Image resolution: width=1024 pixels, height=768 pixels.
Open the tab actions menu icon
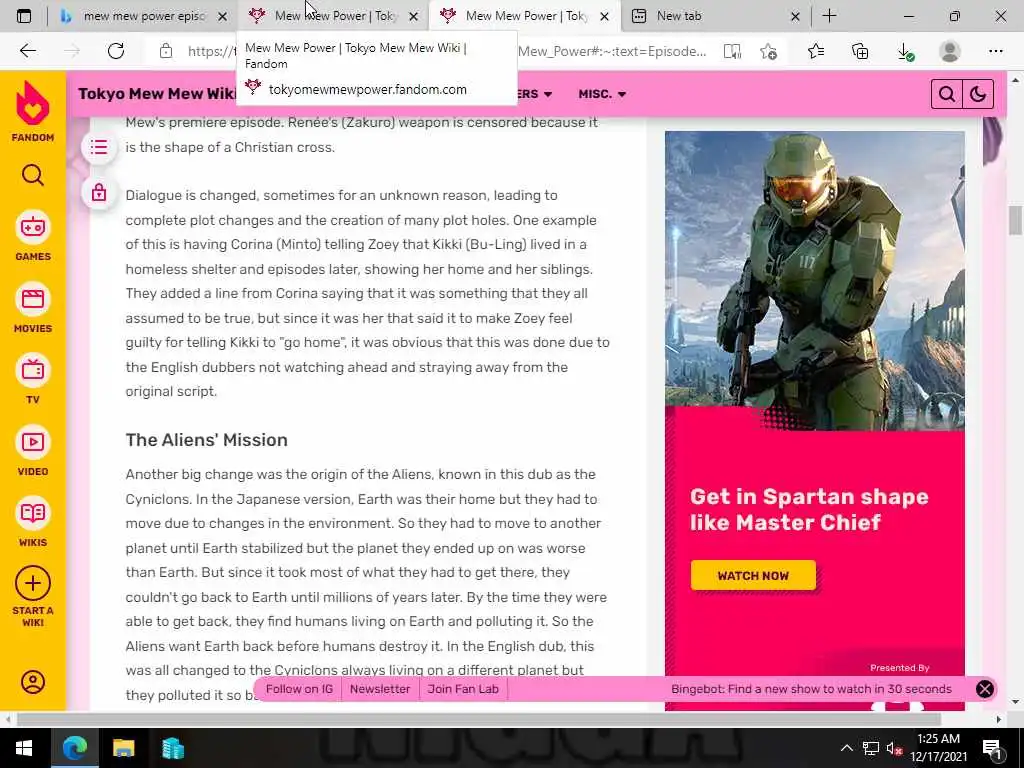[x=24, y=16]
